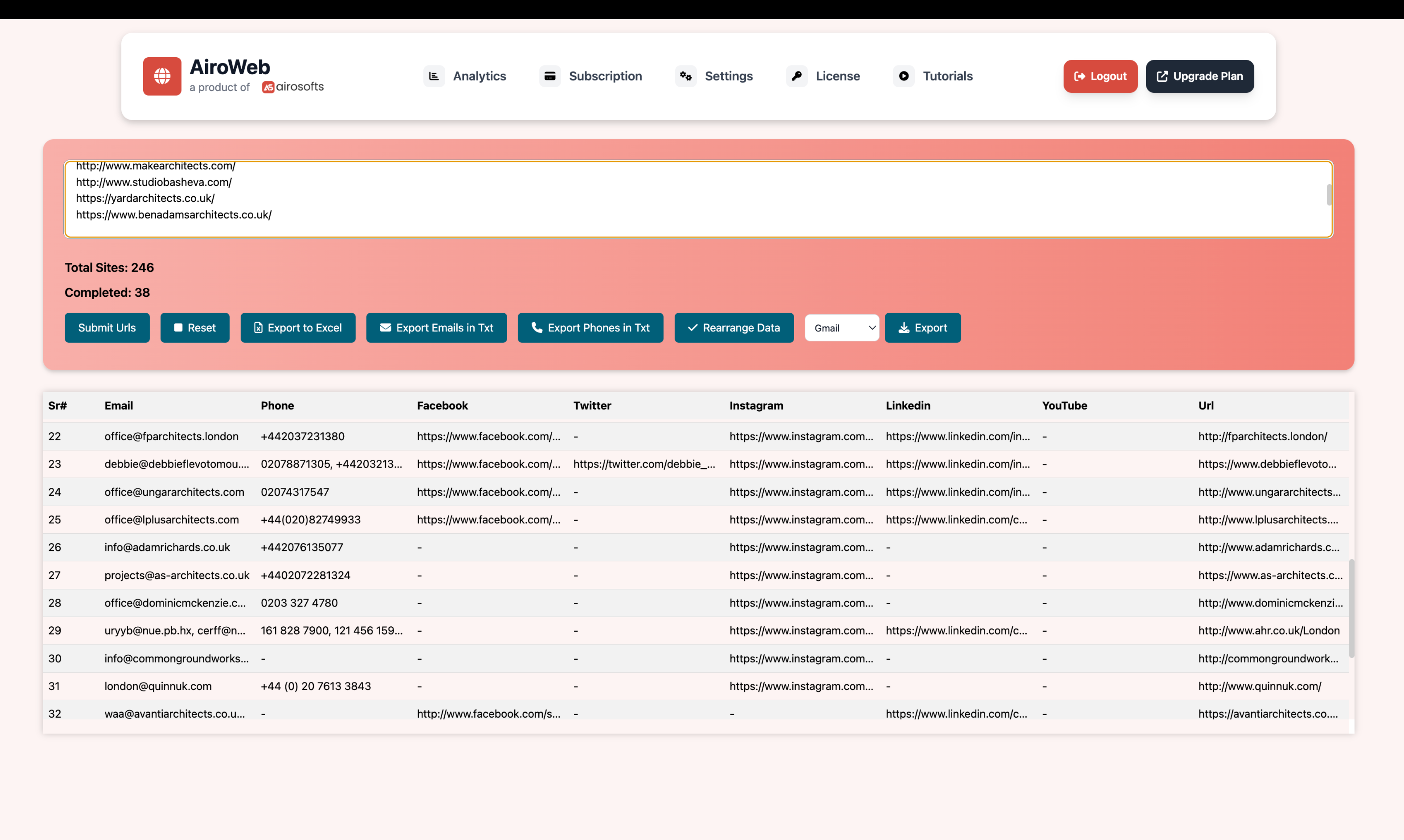Click phone +4402072281324
Viewport: 1404px width, 840px height.
305,575
